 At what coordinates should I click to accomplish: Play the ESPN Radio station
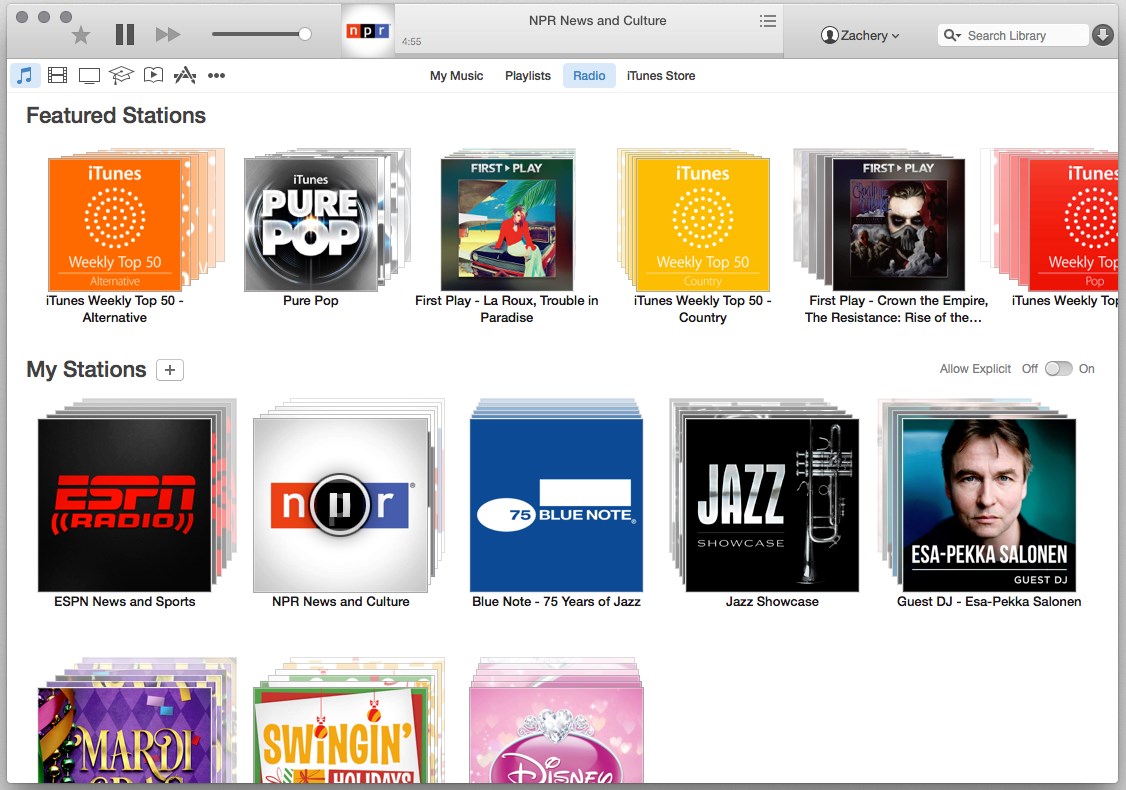(x=125, y=505)
